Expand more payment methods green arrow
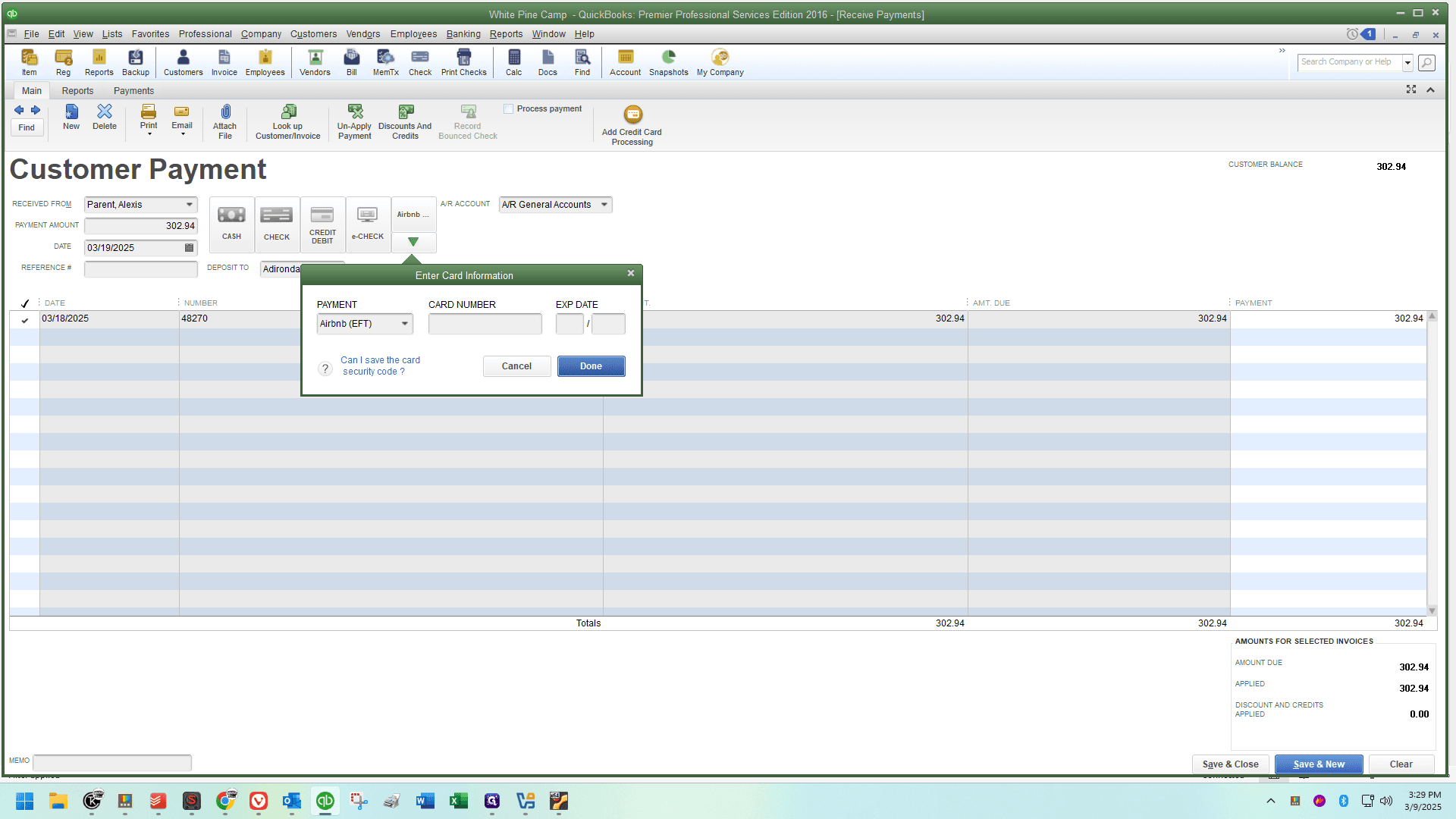The width and height of the screenshot is (1456, 819). pyautogui.click(x=413, y=242)
